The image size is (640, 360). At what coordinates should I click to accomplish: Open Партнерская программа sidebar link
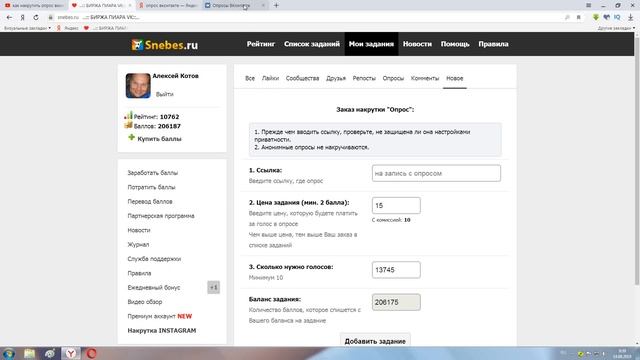[161, 216]
